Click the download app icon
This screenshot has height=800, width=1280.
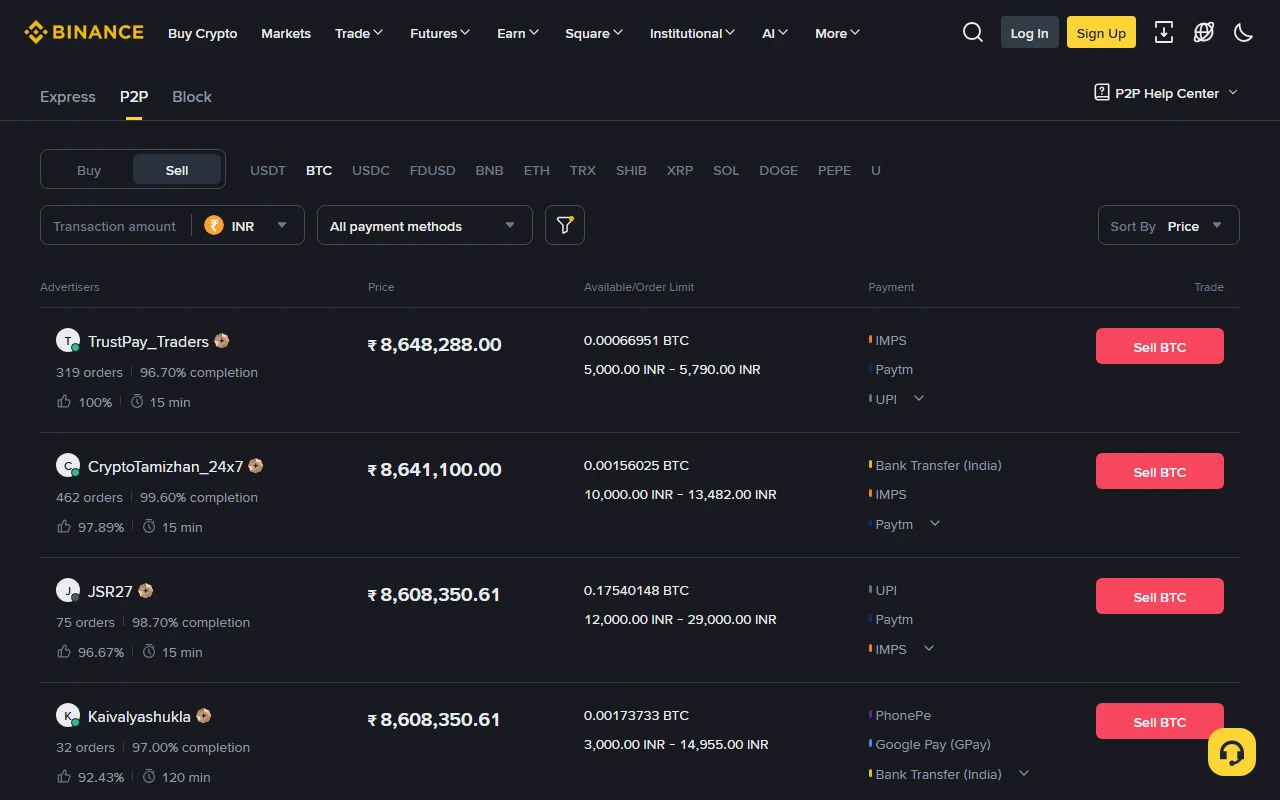click(1164, 32)
